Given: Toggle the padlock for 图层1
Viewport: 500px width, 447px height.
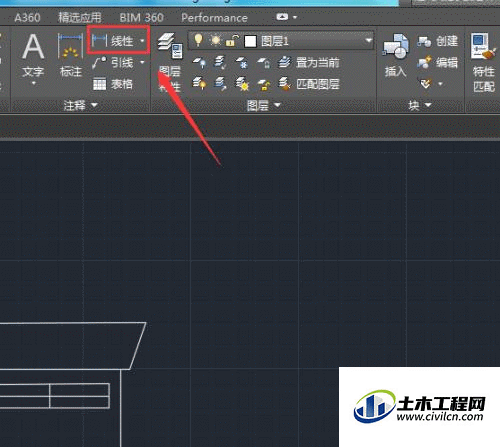Looking at the screenshot, I should 232,41.
